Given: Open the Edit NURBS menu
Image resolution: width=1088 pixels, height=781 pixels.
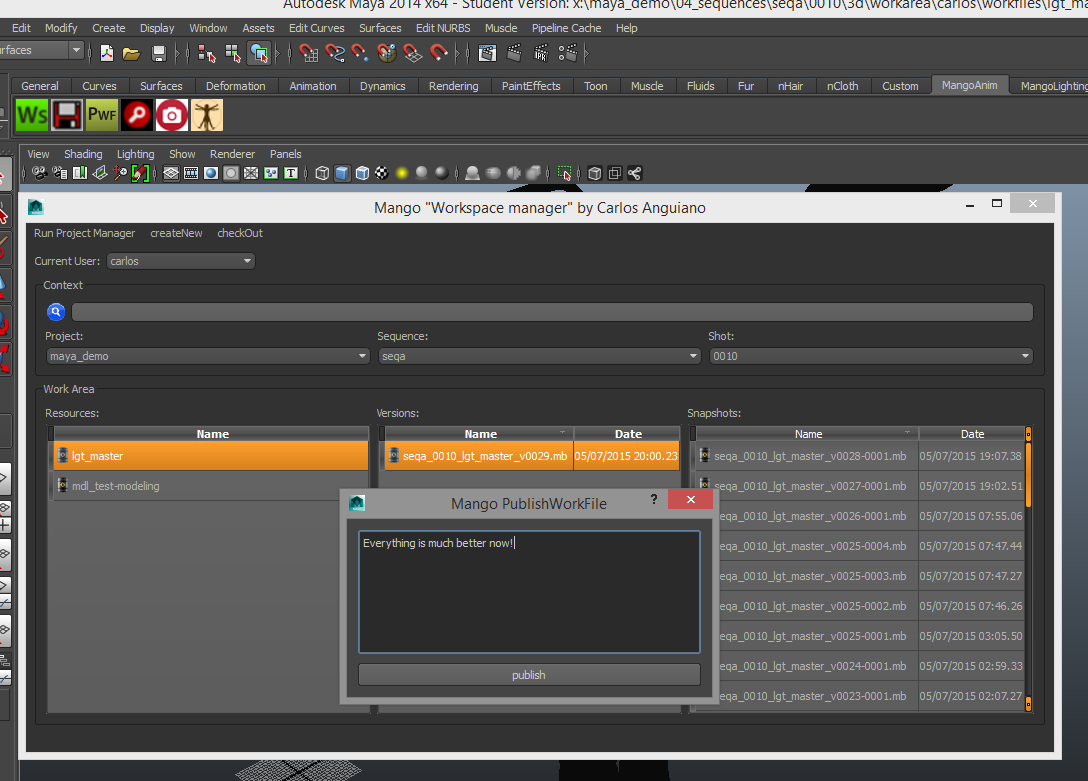Looking at the screenshot, I should click(x=443, y=28).
